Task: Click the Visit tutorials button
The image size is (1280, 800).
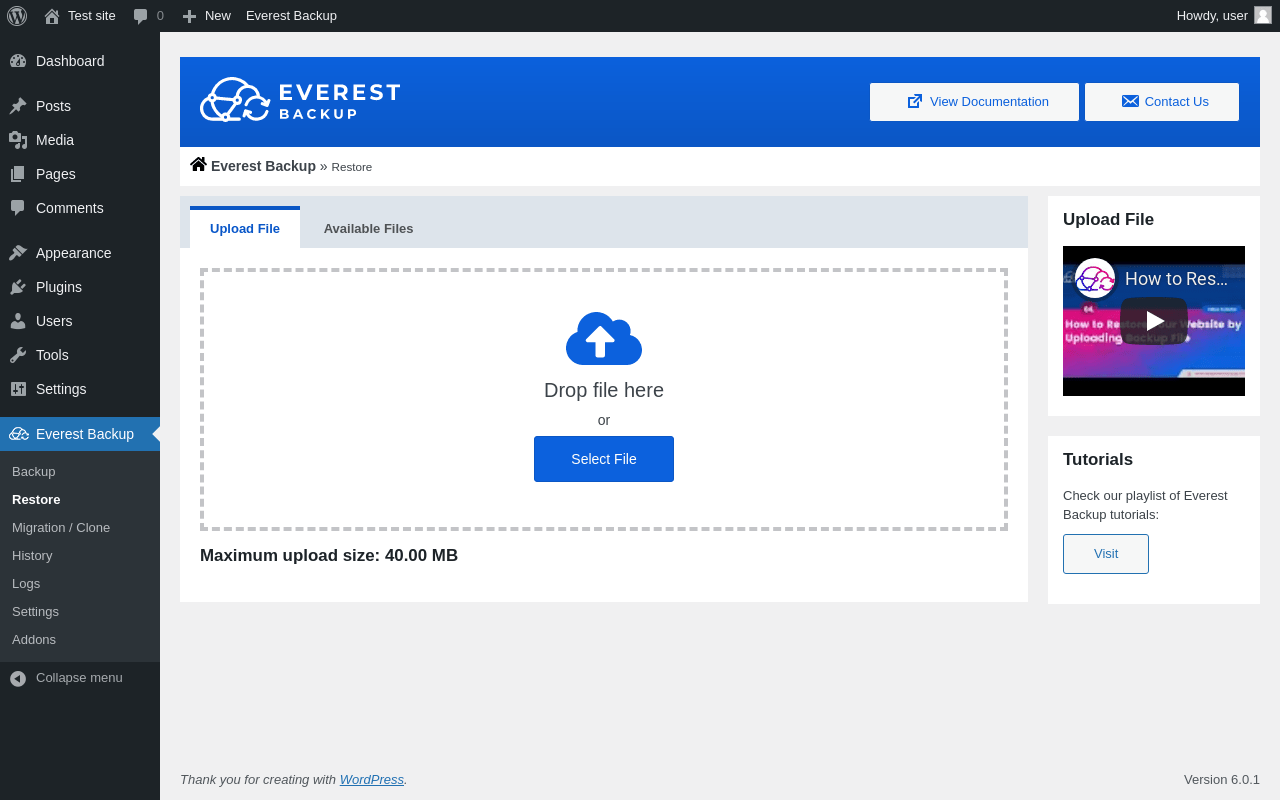Action: pos(1106,554)
